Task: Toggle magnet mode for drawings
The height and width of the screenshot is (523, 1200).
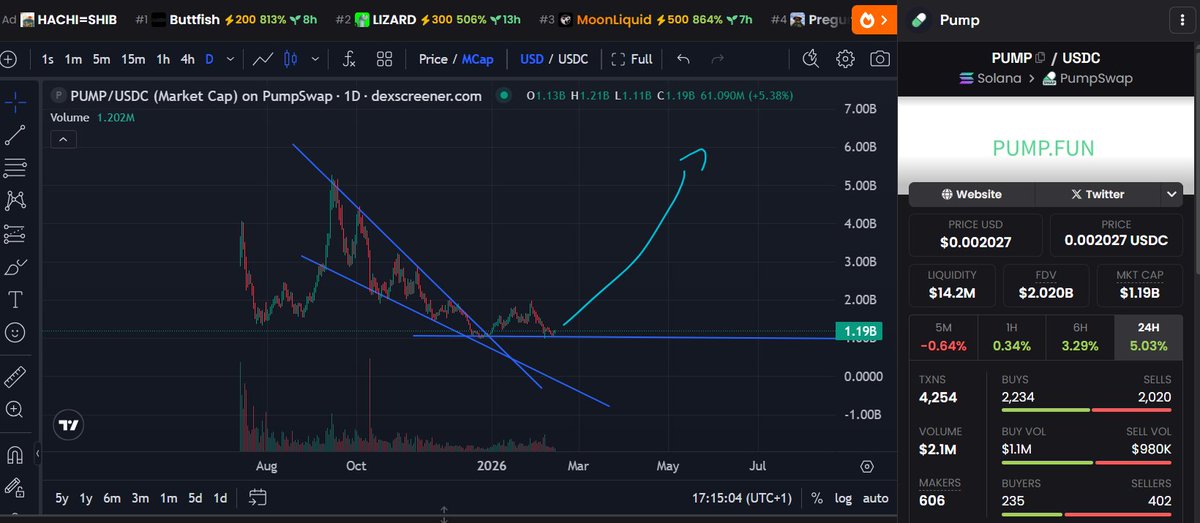Action: click(x=15, y=454)
